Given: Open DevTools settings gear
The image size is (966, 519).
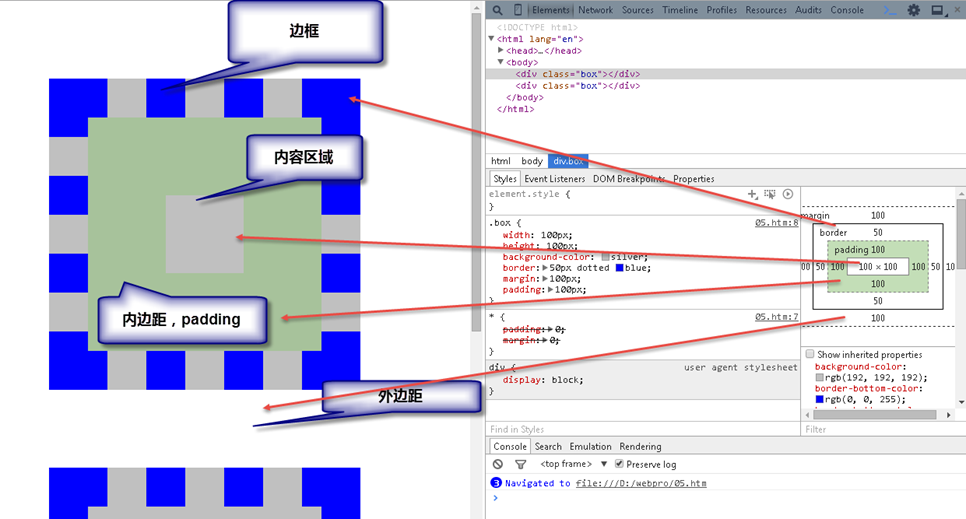Looking at the screenshot, I should tap(914, 10).
